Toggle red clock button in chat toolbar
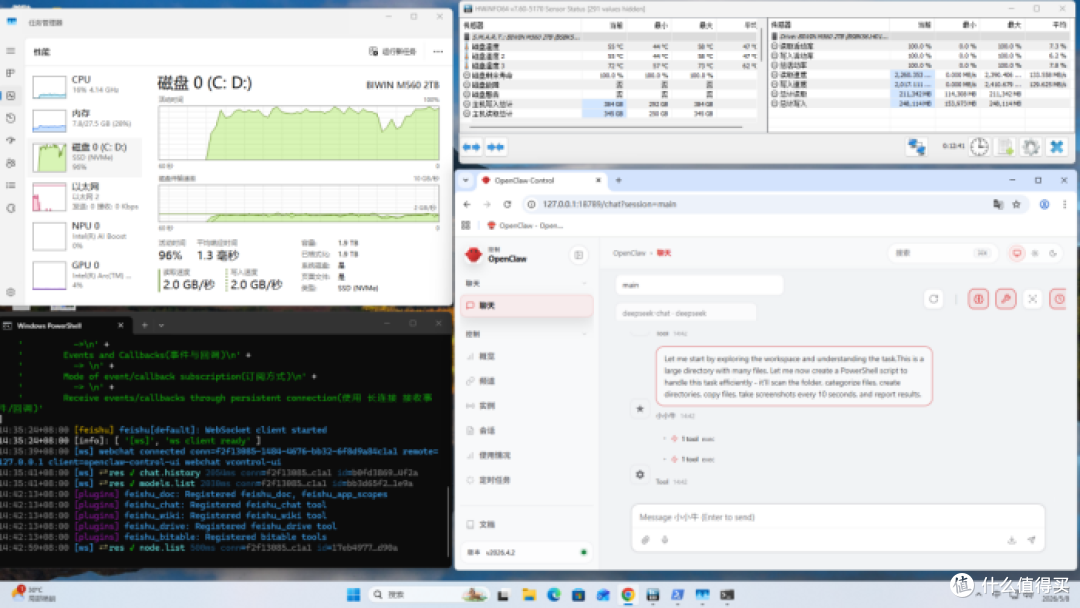 click(1059, 299)
